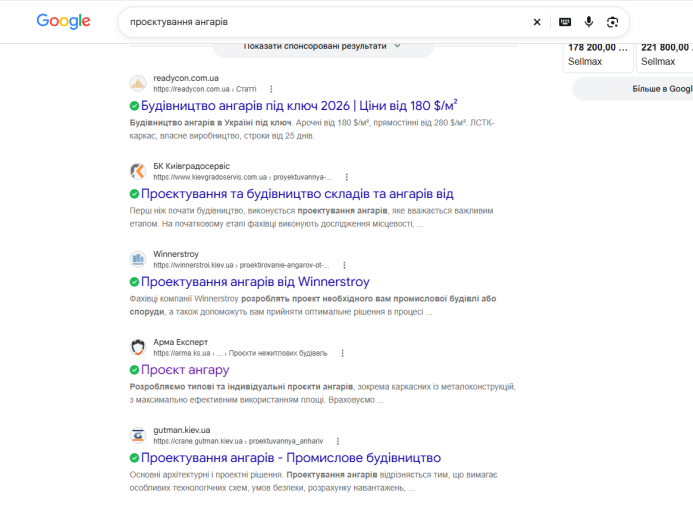Open 'Проєктування та будівництво складів та ангарів' link

tap(297, 194)
